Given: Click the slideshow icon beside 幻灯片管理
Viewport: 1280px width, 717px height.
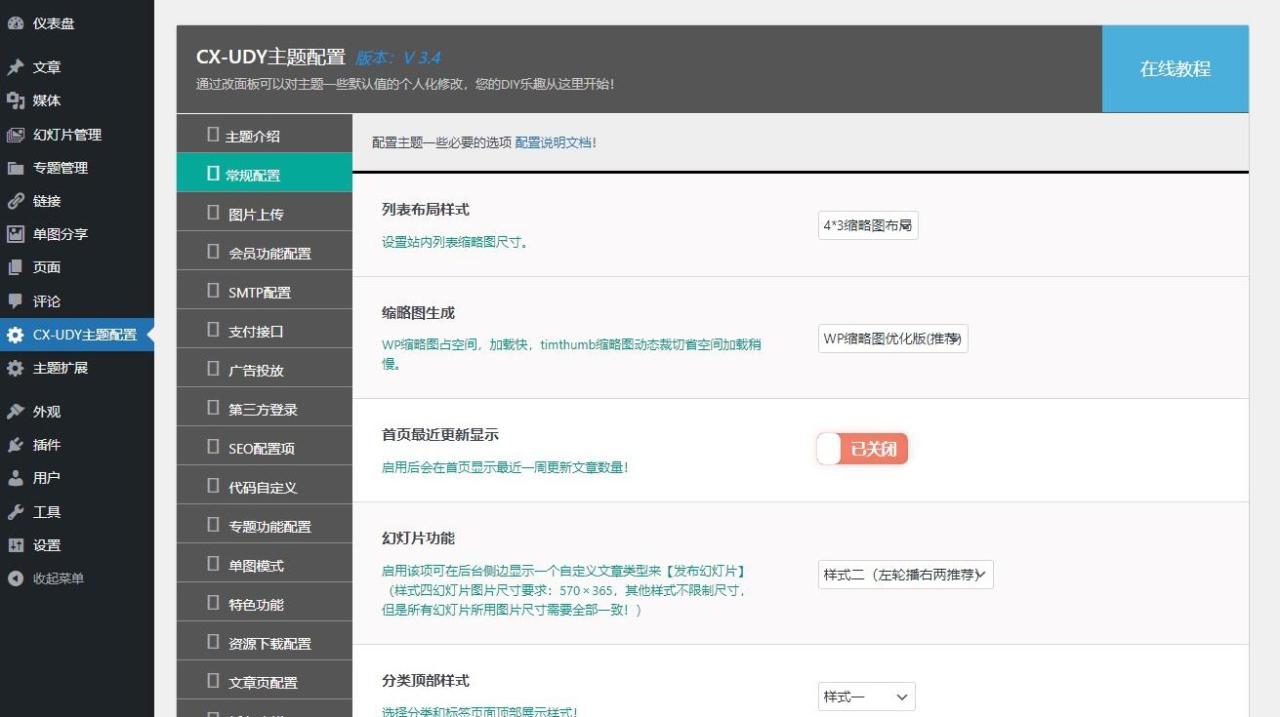Looking at the screenshot, I should coord(15,134).
